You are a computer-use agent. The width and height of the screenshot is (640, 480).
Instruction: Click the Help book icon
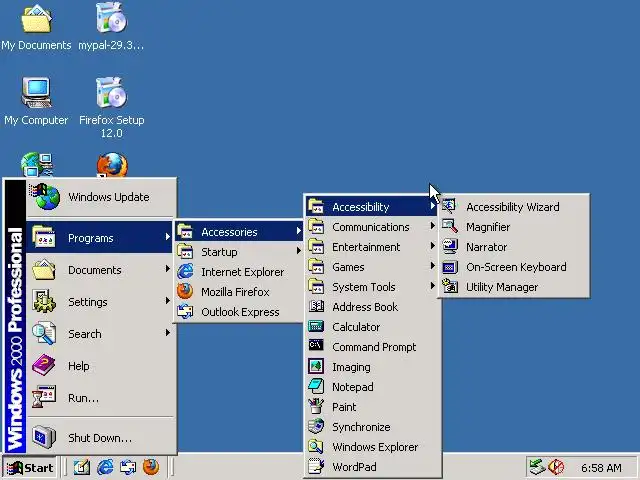coord(44,365)
